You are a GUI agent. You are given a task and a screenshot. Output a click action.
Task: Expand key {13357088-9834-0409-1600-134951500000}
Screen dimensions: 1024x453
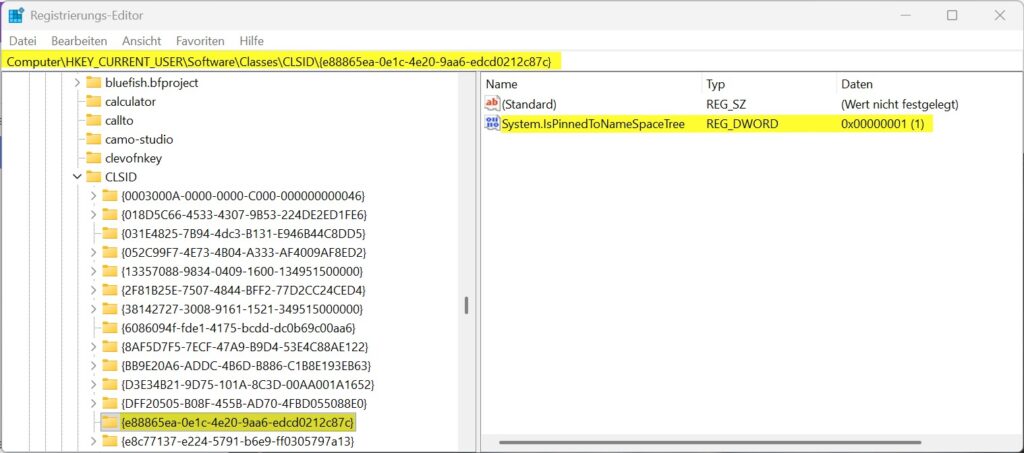(x=93, y=271)
